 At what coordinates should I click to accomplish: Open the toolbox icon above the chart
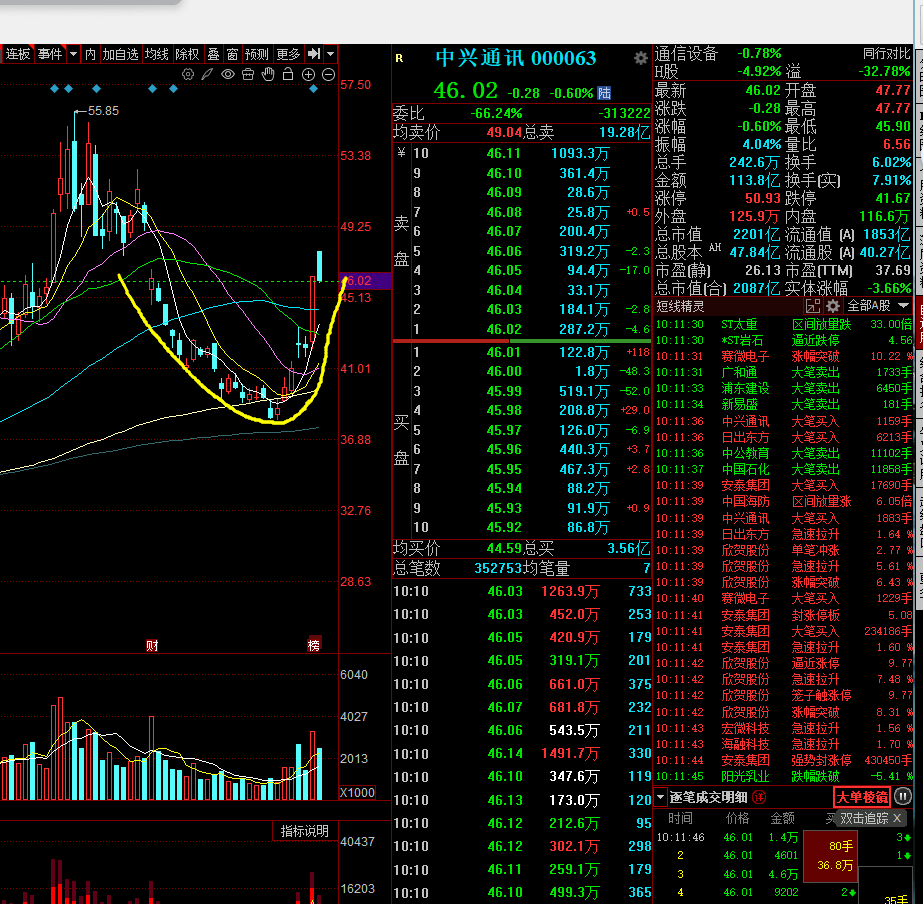click(x=248, y=74)
